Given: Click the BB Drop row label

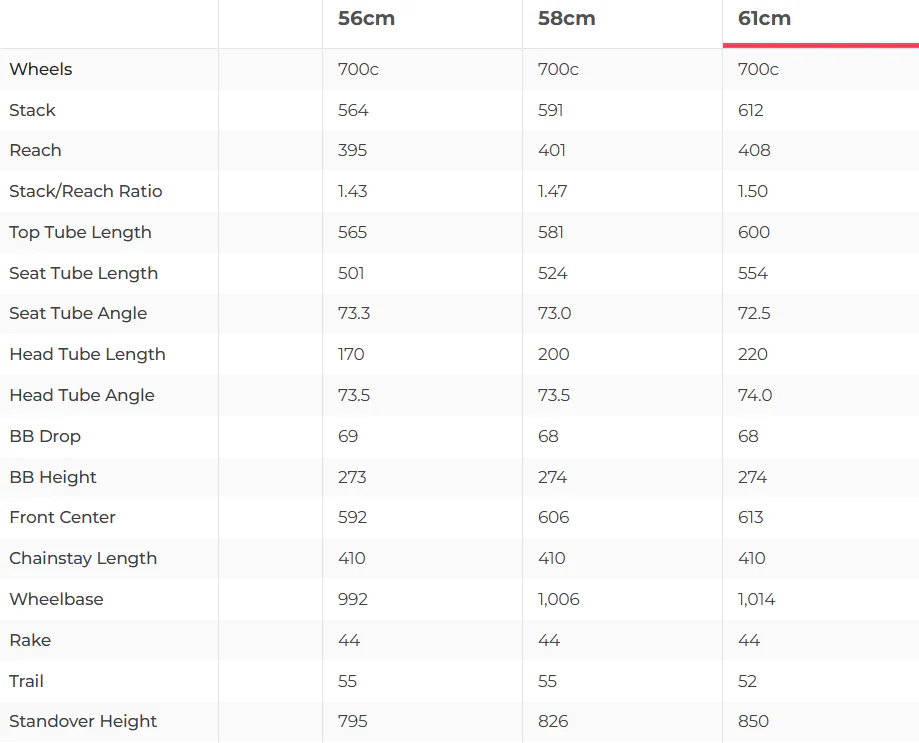Looking at the screenshot, I should pyautogui.click(x=45, y=436).
